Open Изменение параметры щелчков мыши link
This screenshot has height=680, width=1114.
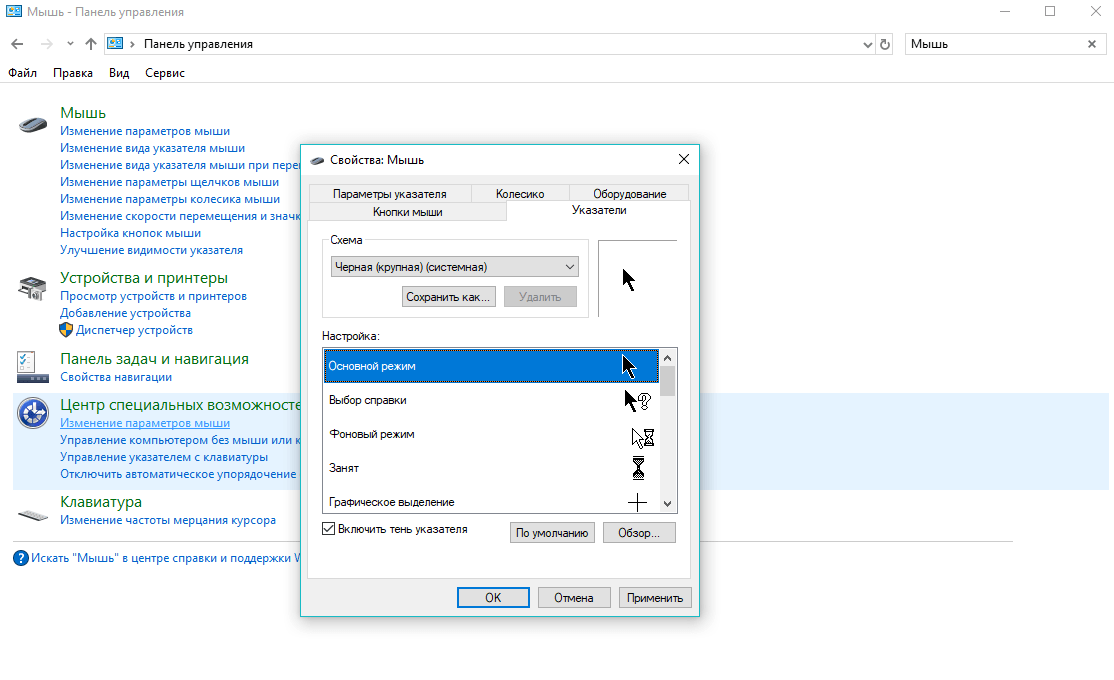coord(170,182)
